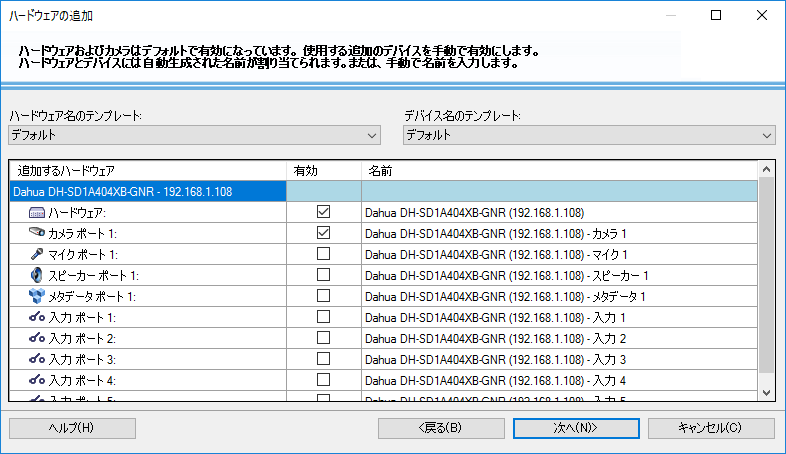This screenshot has height=454, width=786.
Task: Edit the name cell ending マイク 1
Action: [559, 255]
